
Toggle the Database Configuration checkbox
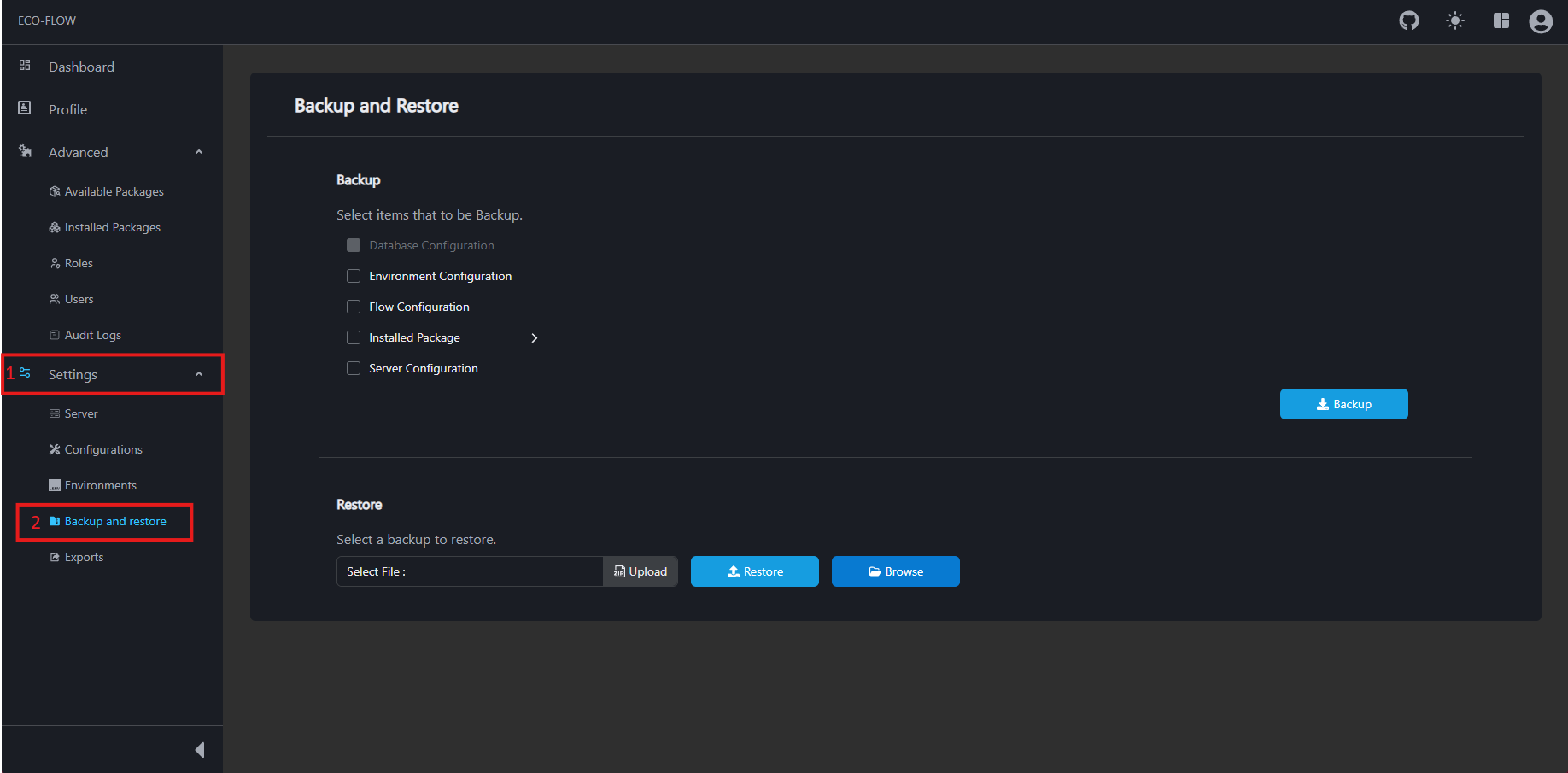point(354,245)
